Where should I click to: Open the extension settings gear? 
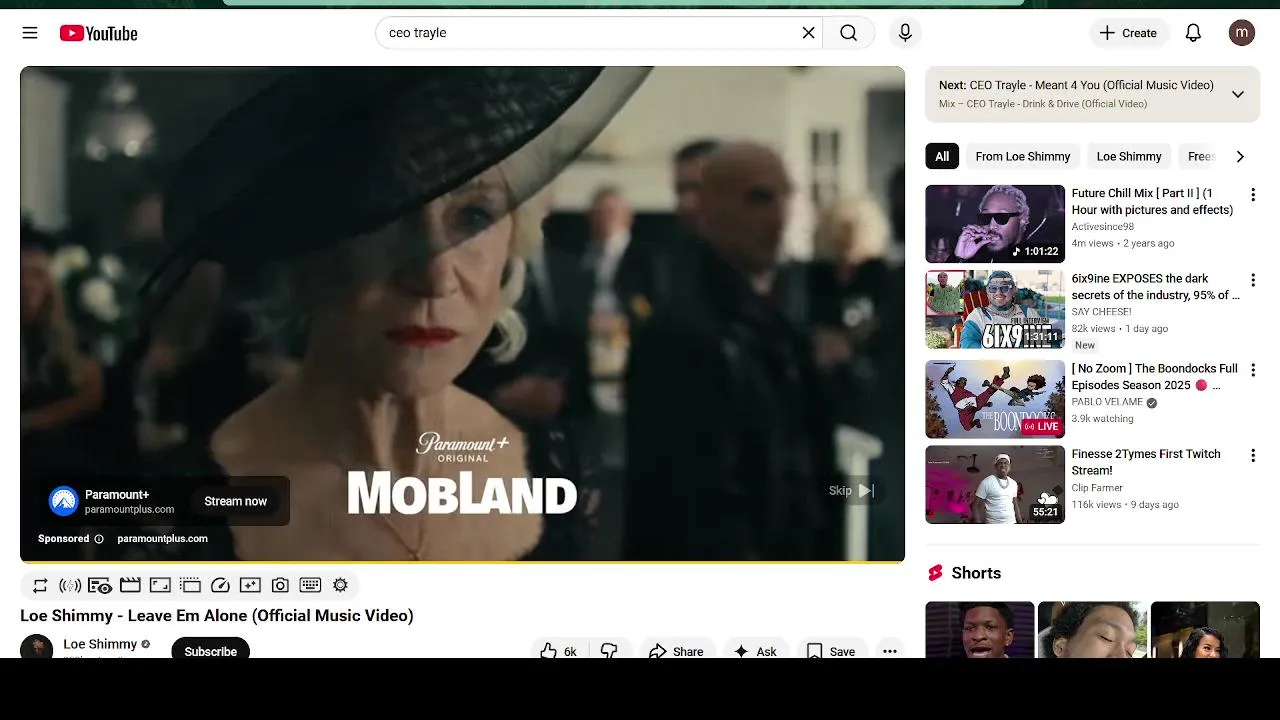point(340,585)
